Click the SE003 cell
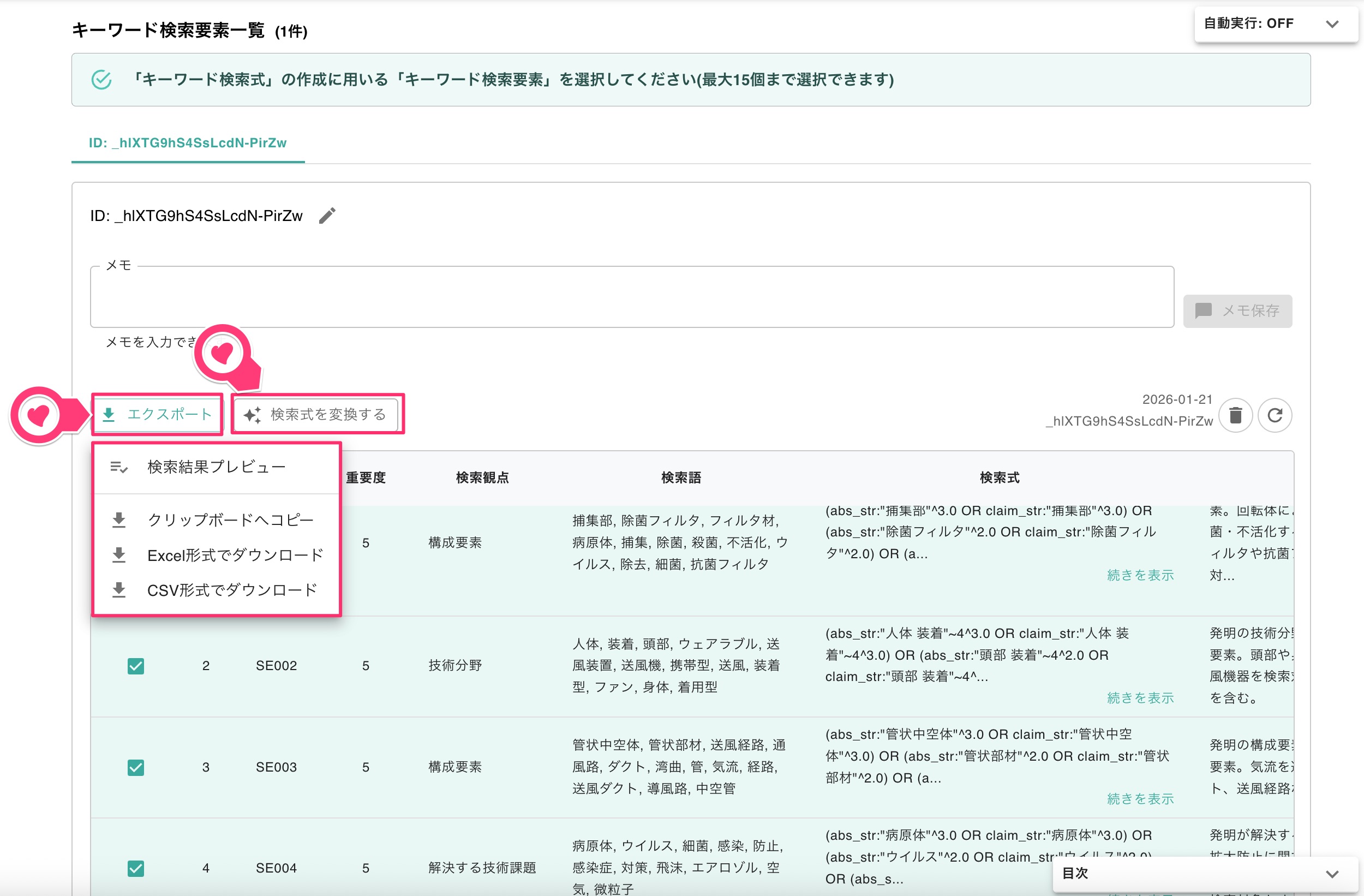This screenshot has width=1364, height=896. coord(276,767)
